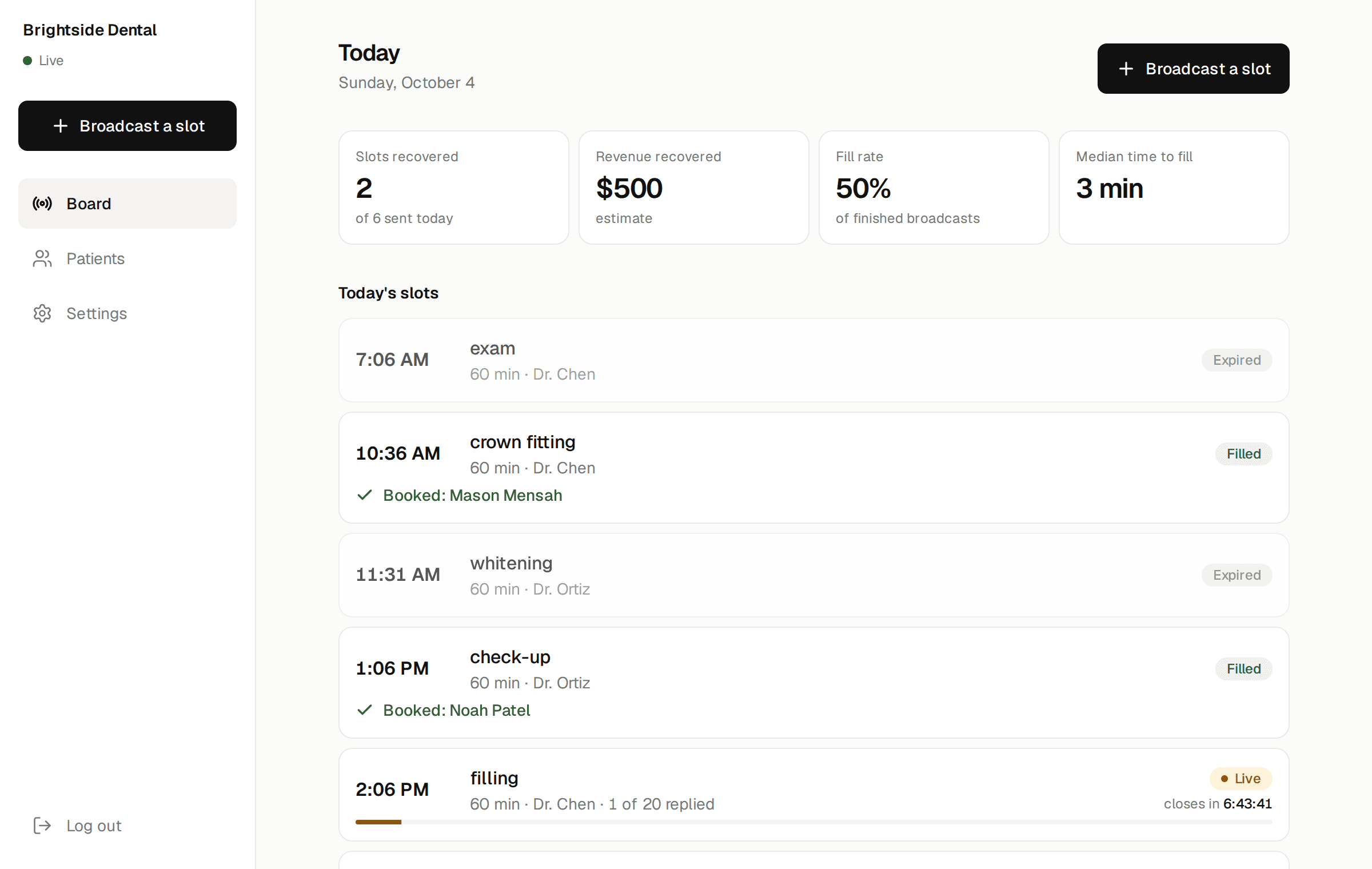
Task: Click the checkmark beside Booked: Mason Mensah
Action: 365,495
